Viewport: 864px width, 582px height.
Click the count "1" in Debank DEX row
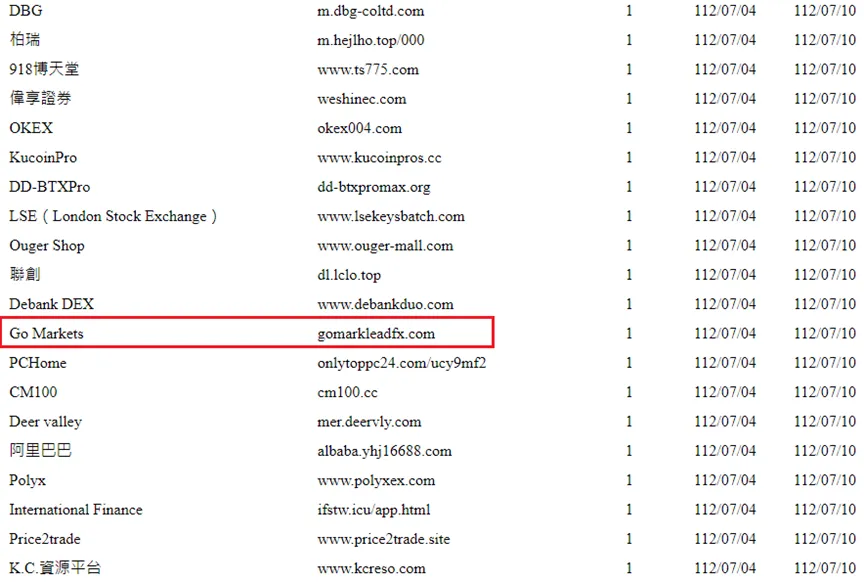[629, 304]
